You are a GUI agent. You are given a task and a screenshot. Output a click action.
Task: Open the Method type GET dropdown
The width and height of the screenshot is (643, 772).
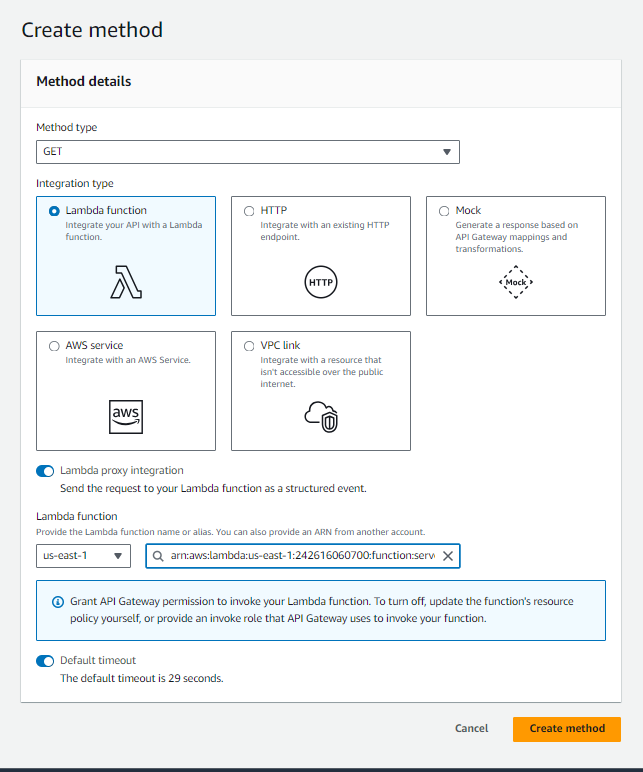point(247,151)
